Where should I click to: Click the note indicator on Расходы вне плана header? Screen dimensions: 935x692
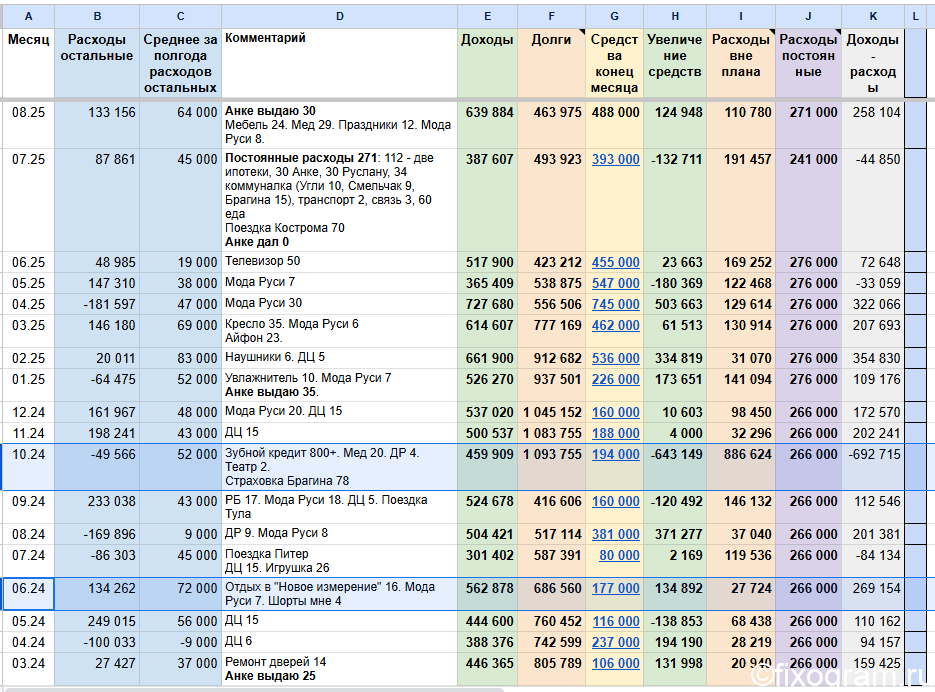(772, 32)
